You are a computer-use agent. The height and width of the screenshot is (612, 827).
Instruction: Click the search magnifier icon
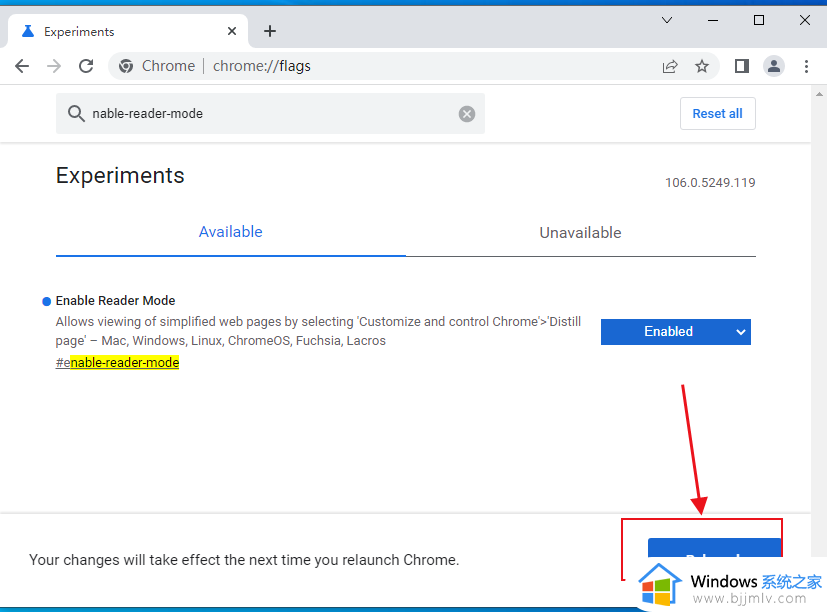pos(76,113)
